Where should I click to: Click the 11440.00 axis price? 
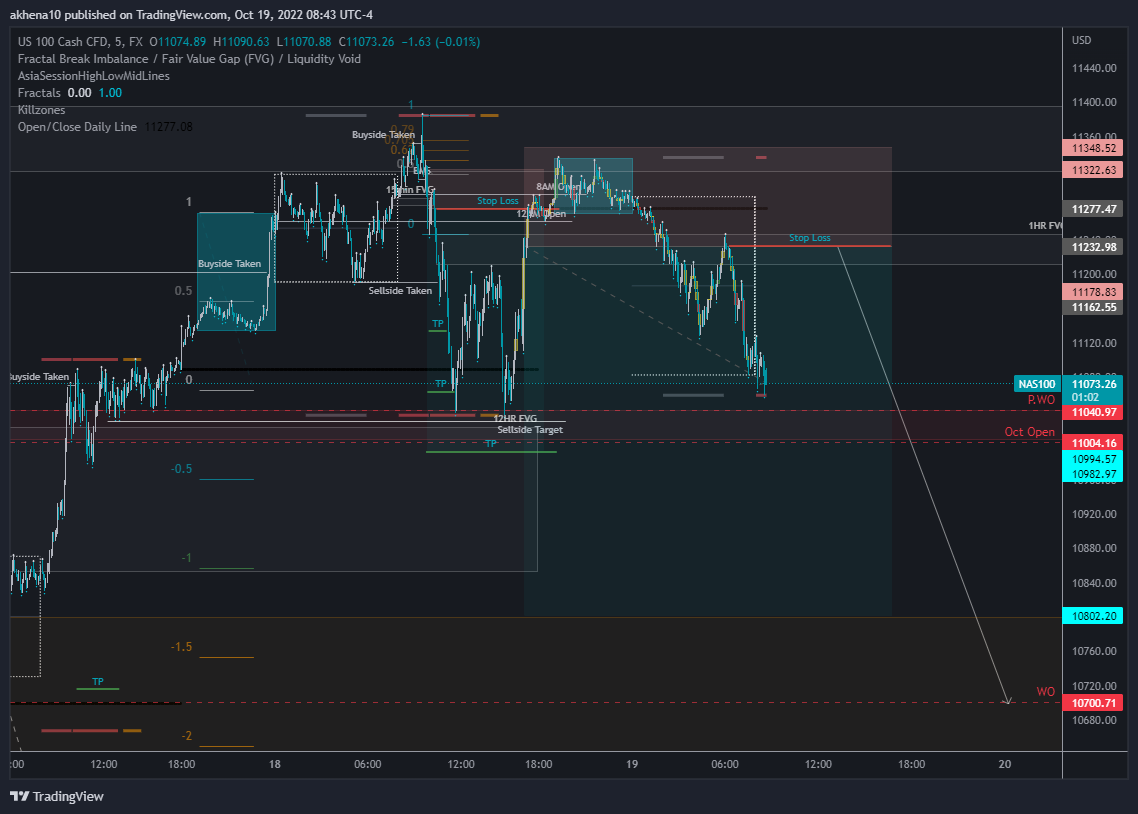tap(1094, 68)
